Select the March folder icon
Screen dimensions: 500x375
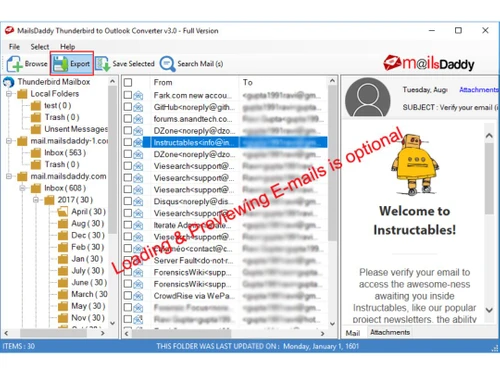[63, 294]
